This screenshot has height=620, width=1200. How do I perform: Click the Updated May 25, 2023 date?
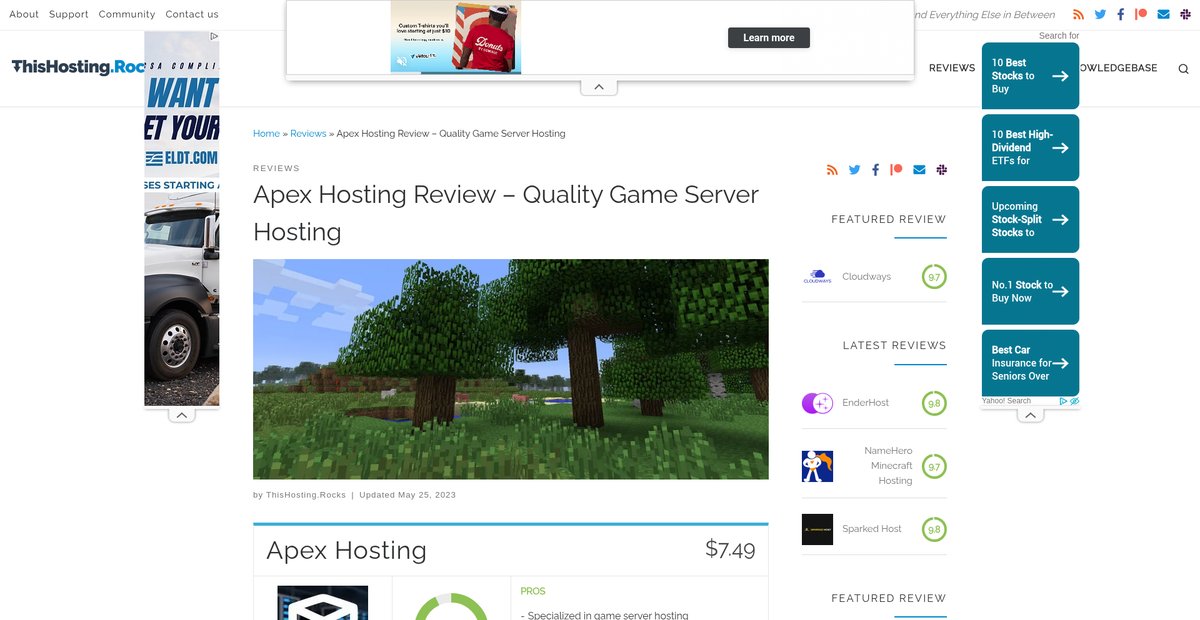[407, 495]
